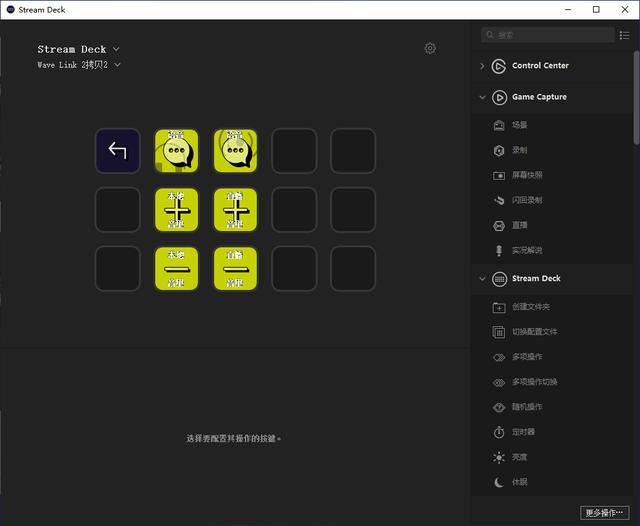Image resolution: width=640 pixels, height=526 pixels.
Task: Select the chat bubble key above 直播 plus
Action: [236, 151]
